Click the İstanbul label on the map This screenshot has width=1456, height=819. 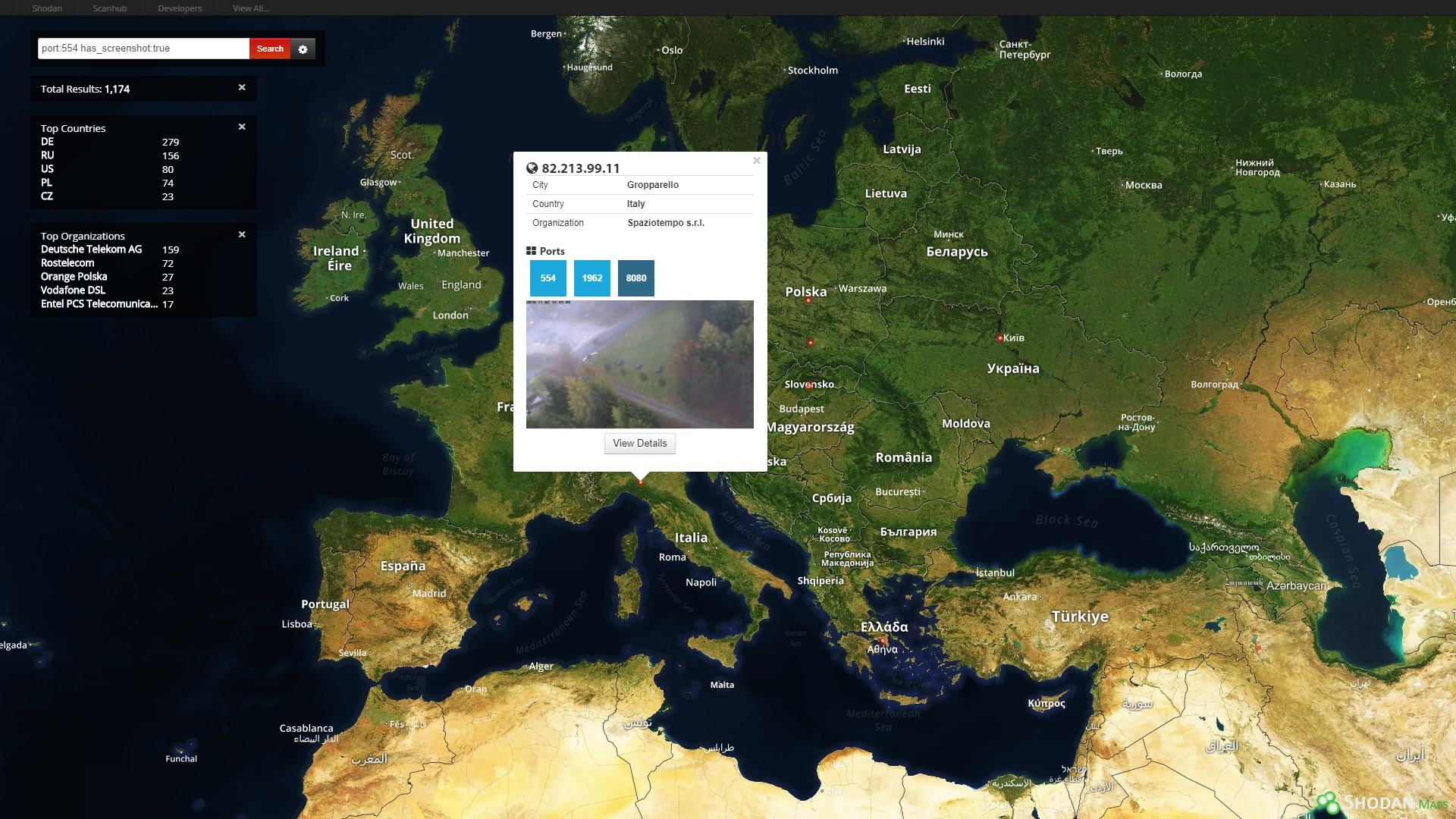(995, 573)
